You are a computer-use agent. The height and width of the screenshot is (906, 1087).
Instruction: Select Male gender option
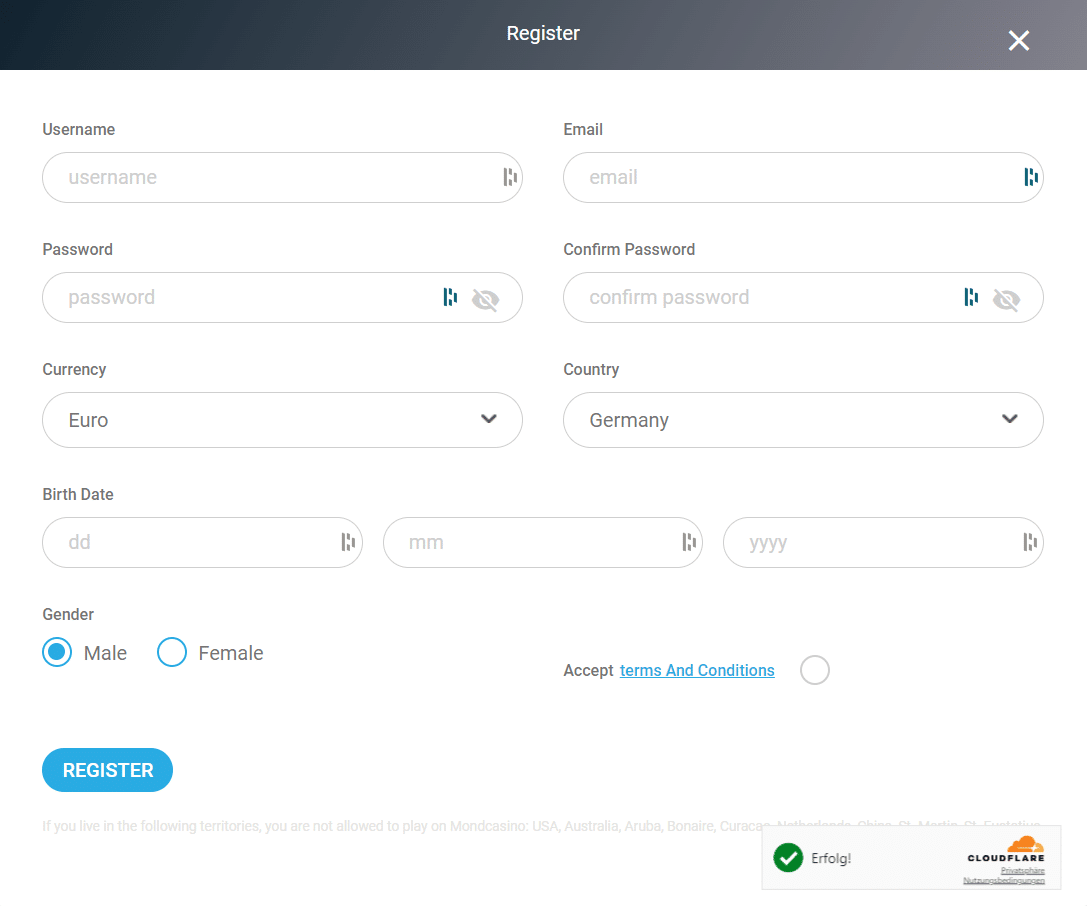58,653
